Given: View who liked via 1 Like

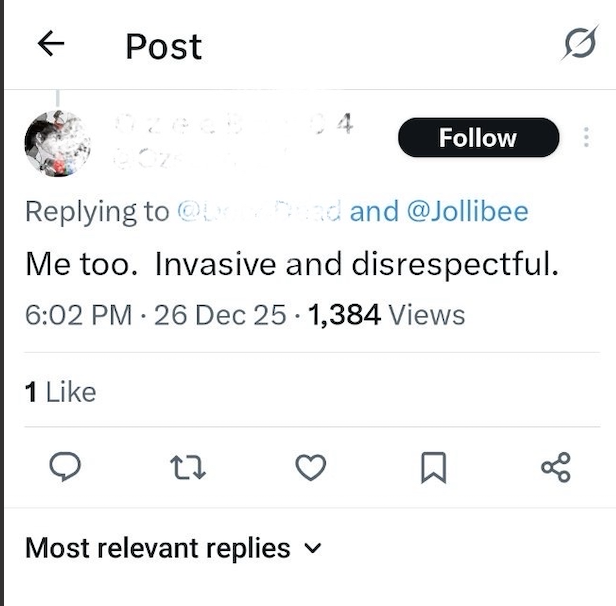Looking at the screenshot, I should (60, 392).
